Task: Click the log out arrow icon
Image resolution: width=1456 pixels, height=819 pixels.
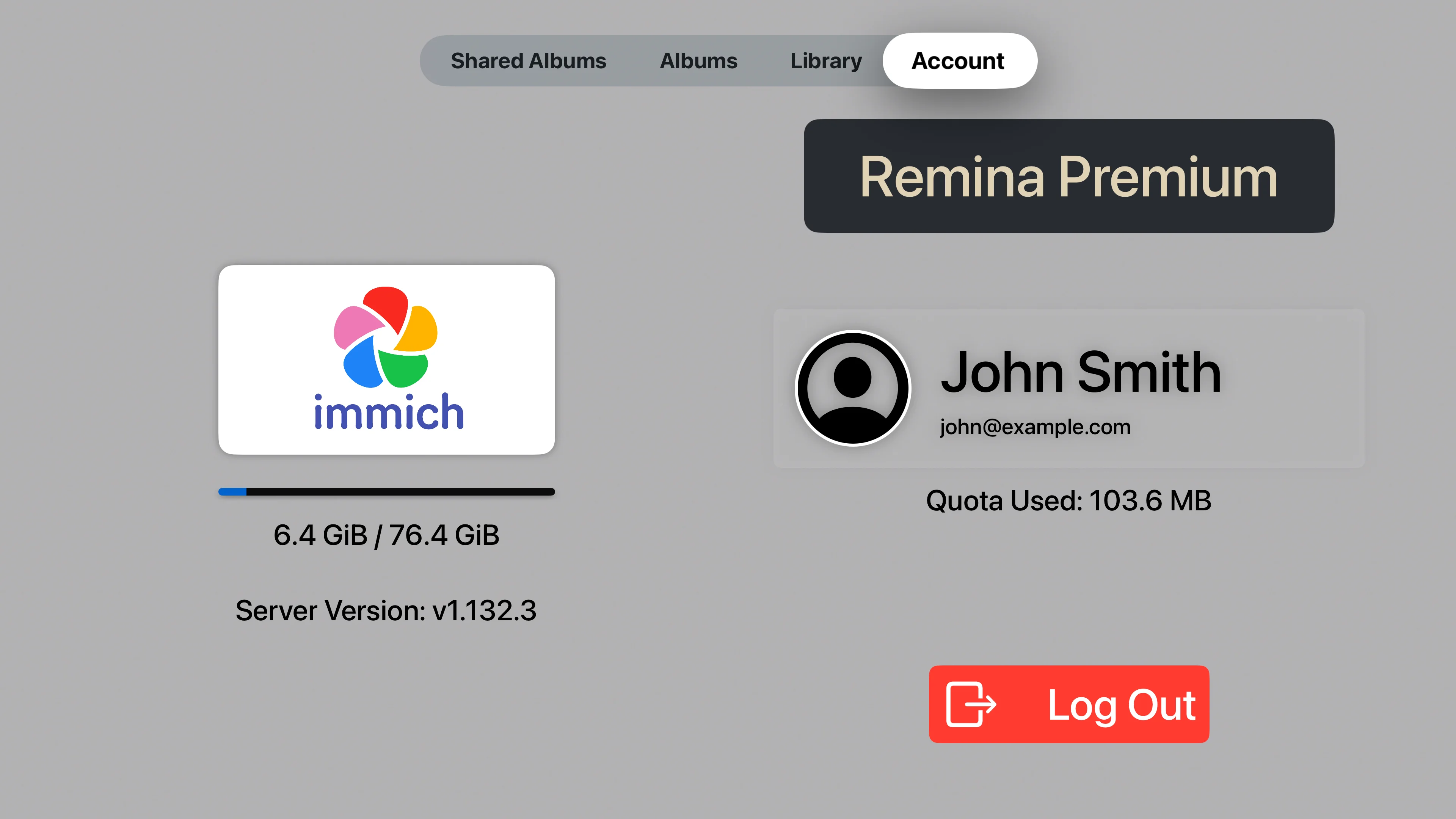Action: point(971,704)
